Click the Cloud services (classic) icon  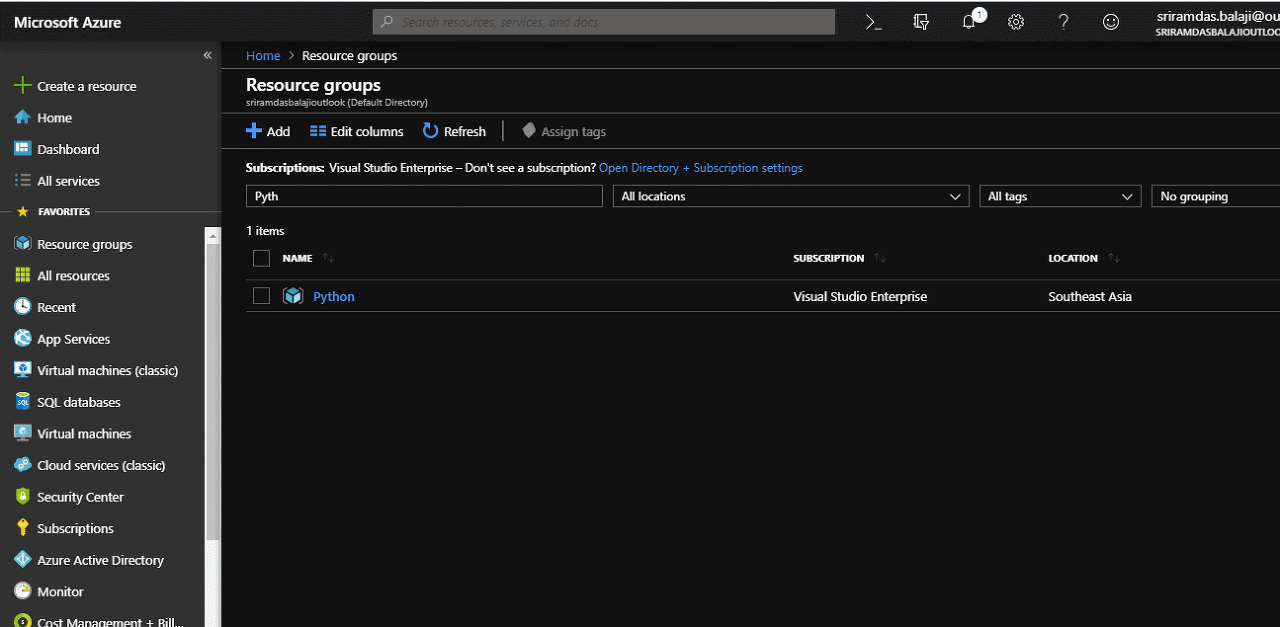tap(22, 465)
